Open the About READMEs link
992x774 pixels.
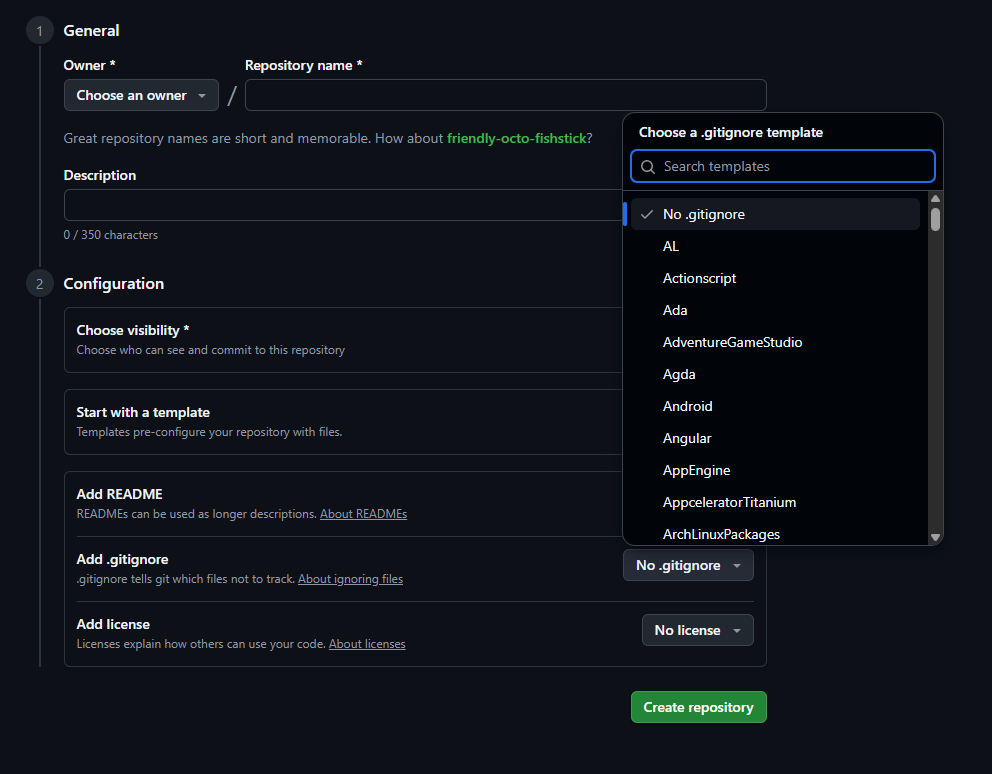363,514
